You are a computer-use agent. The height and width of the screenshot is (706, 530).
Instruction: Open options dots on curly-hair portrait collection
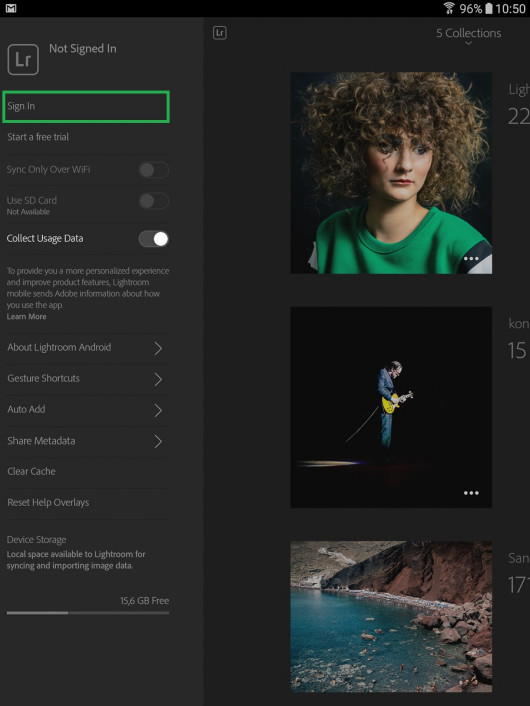[x=471, y=258]
